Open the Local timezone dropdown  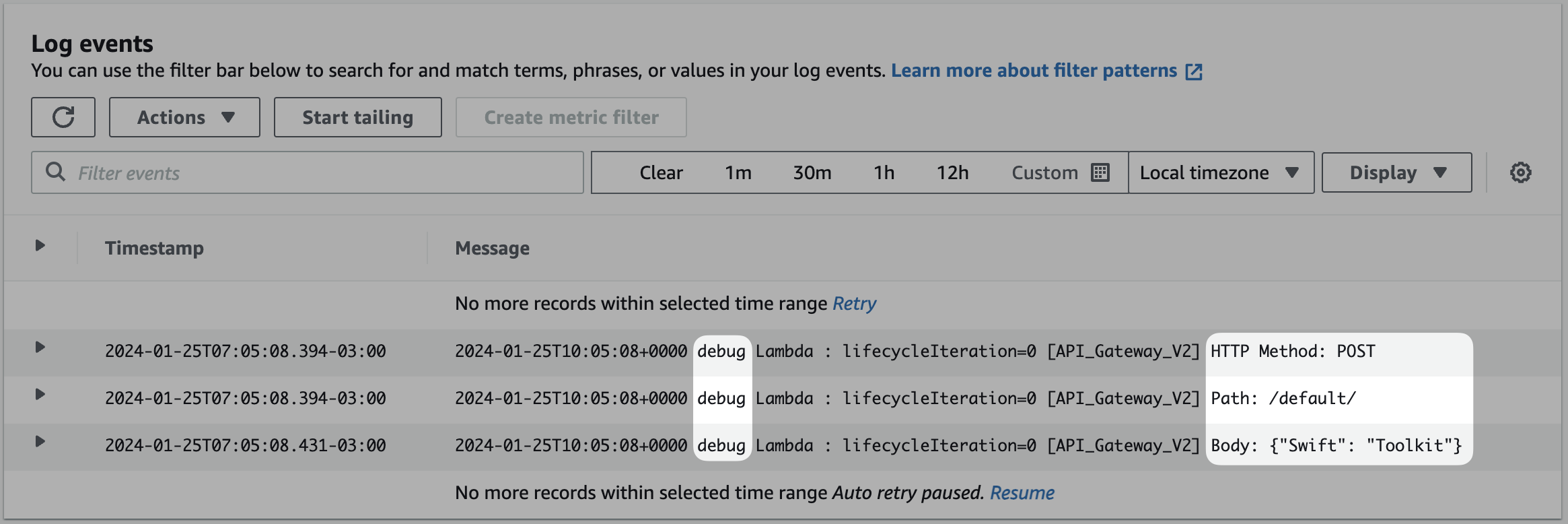1220,172
